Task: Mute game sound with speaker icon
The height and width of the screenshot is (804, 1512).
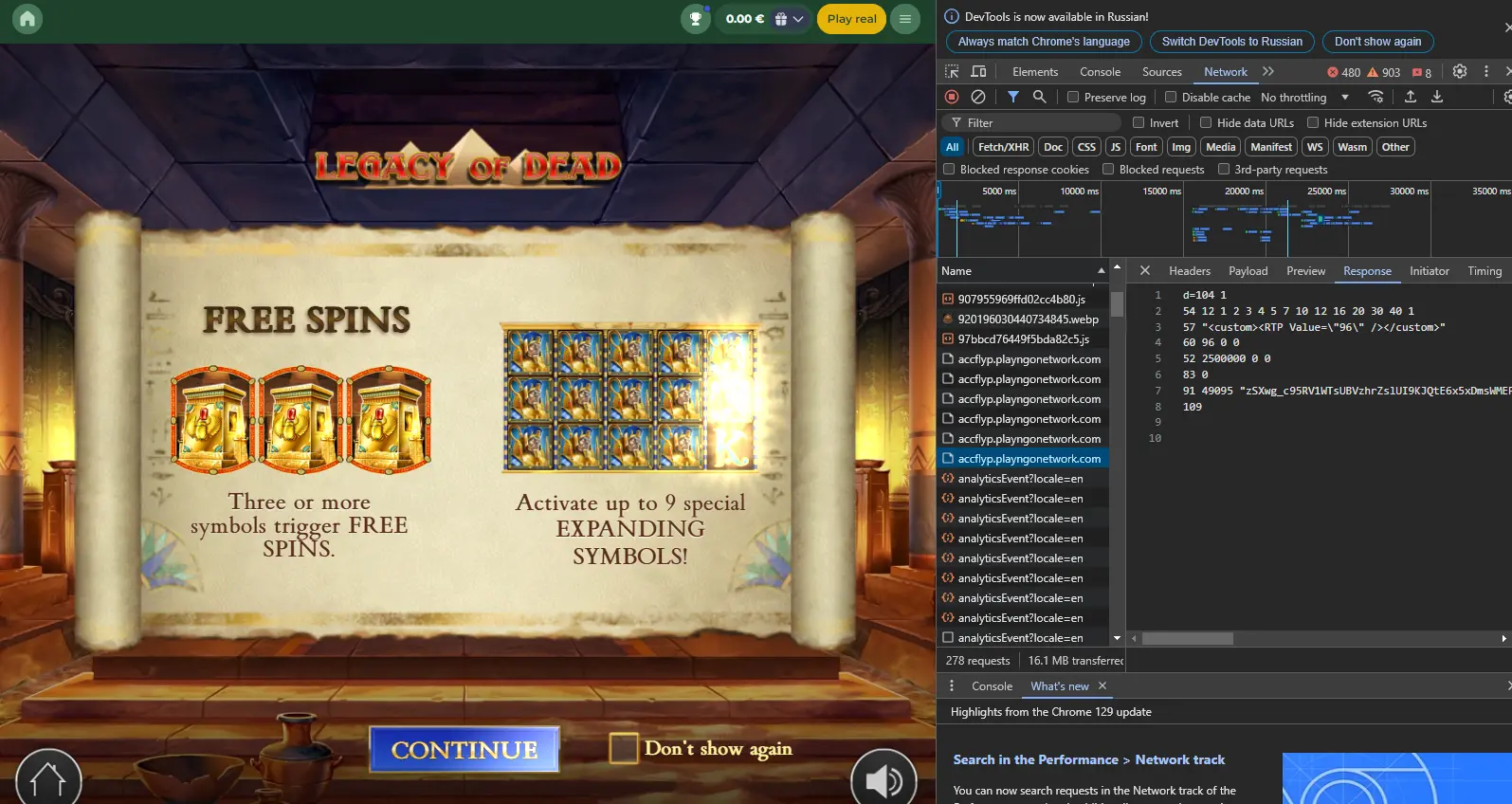Action: tap(884, 779)
